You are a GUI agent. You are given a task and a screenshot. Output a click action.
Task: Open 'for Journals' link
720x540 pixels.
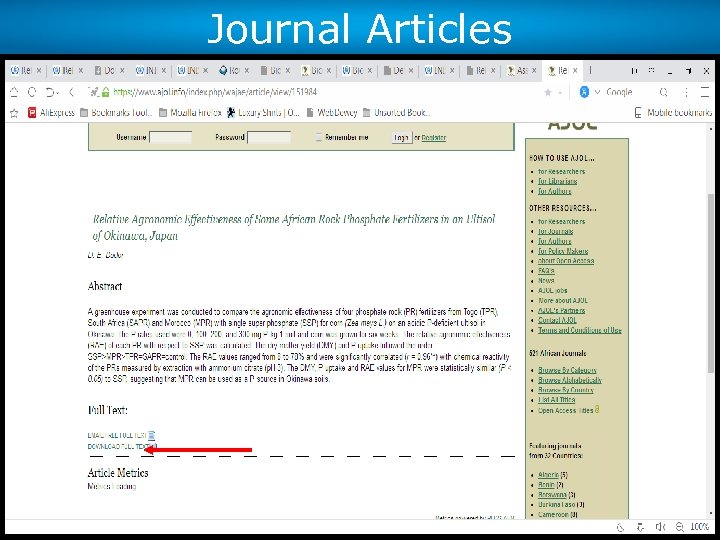pyautogui.click(x=556, y=231)
